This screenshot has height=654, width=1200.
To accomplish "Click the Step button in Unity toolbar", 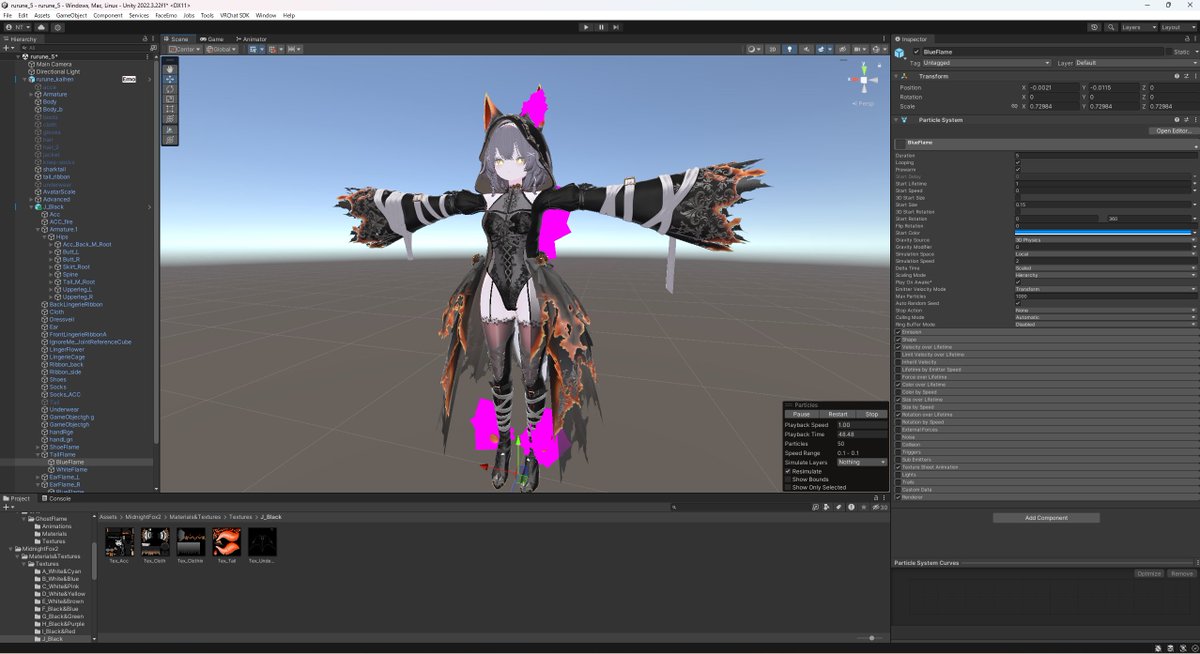I will click(614, 27).
